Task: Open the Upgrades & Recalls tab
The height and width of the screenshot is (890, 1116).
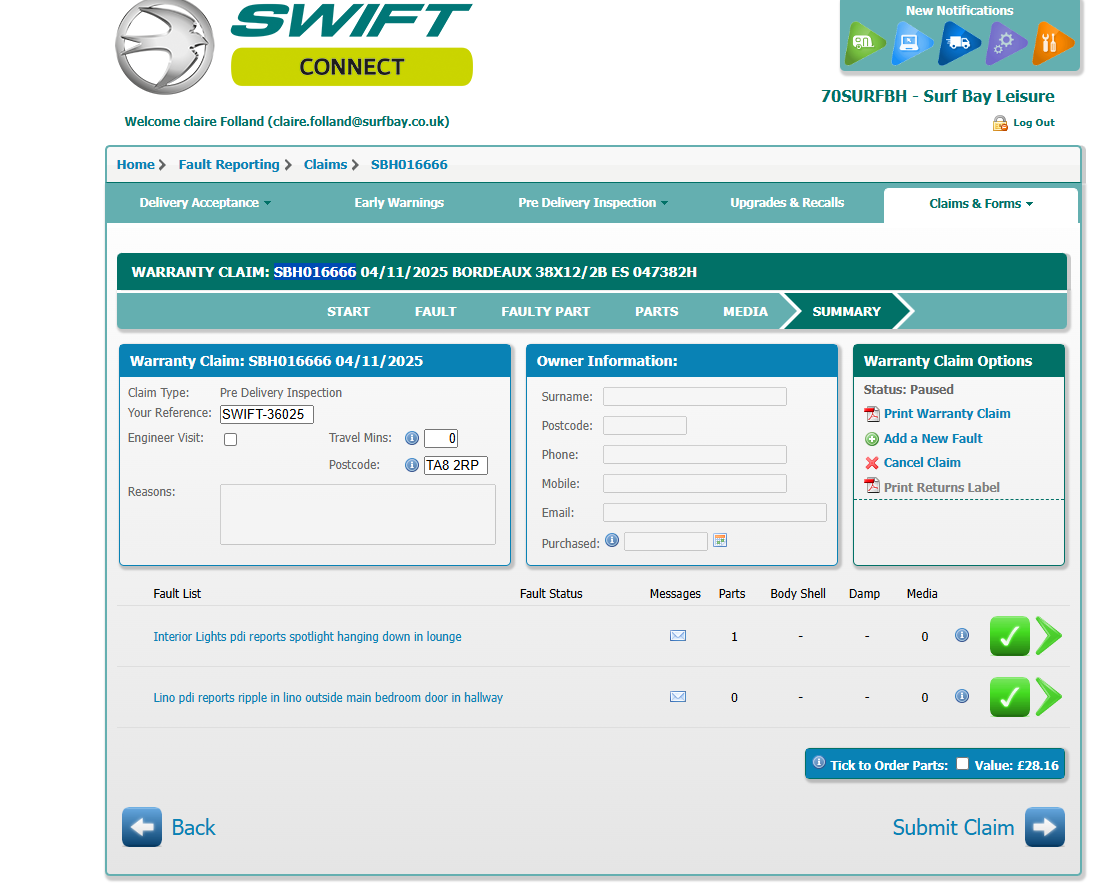Action: [x=787, y=203]
